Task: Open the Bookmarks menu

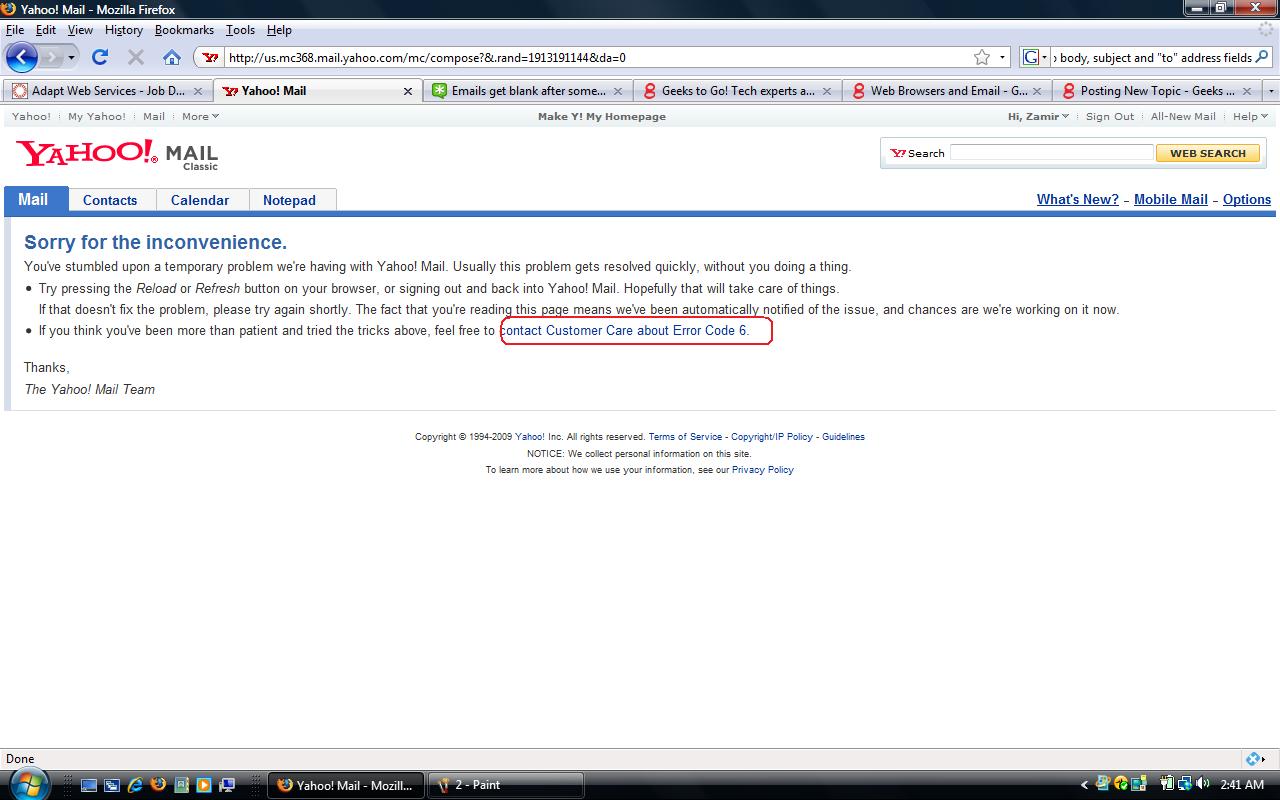Action: (x=184, y=30)
